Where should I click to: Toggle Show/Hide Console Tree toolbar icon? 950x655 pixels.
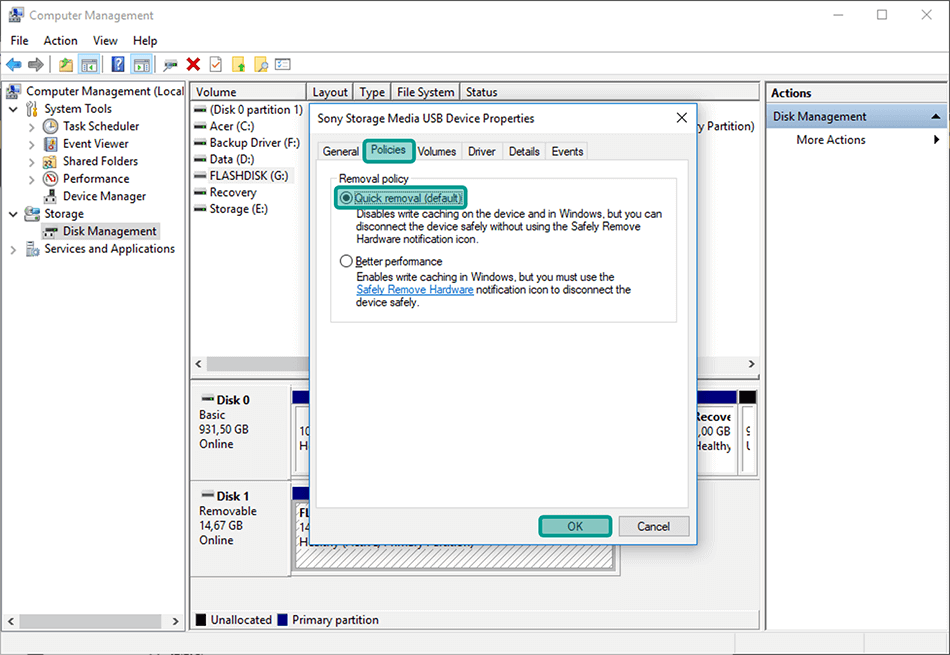(x=89, y=64)
